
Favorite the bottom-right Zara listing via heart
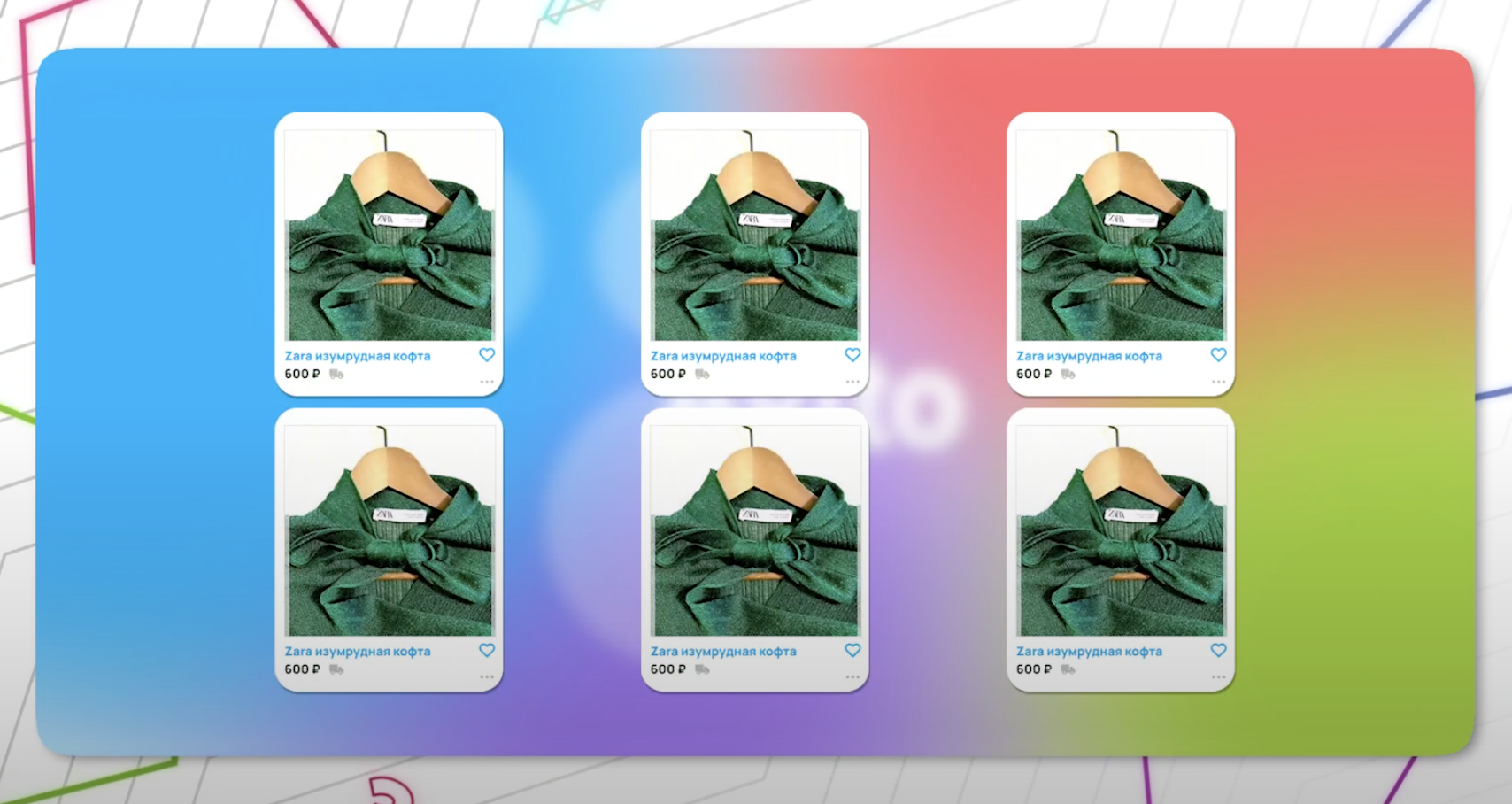point(1219,650)
